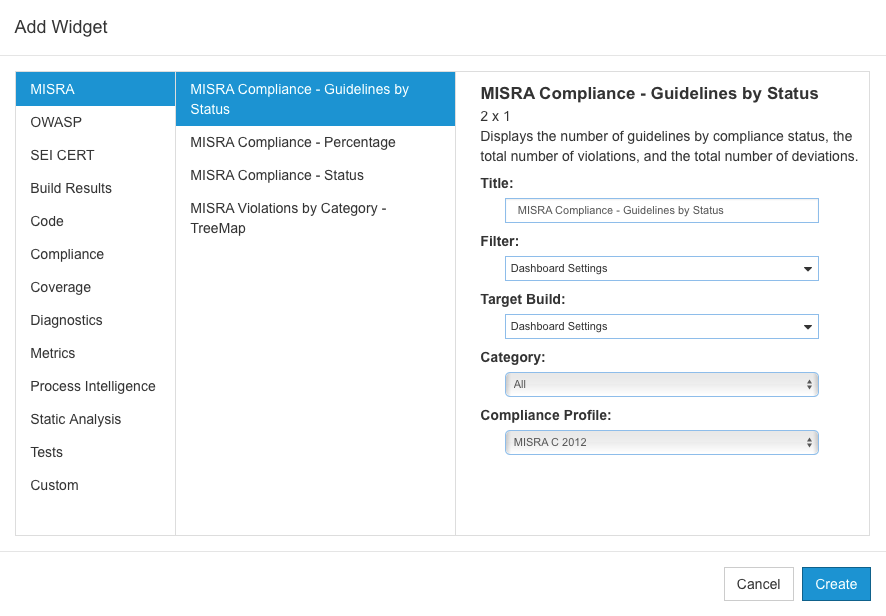
Task: Select MISRA Compliance - Status widget
Action: pos(315,175)
